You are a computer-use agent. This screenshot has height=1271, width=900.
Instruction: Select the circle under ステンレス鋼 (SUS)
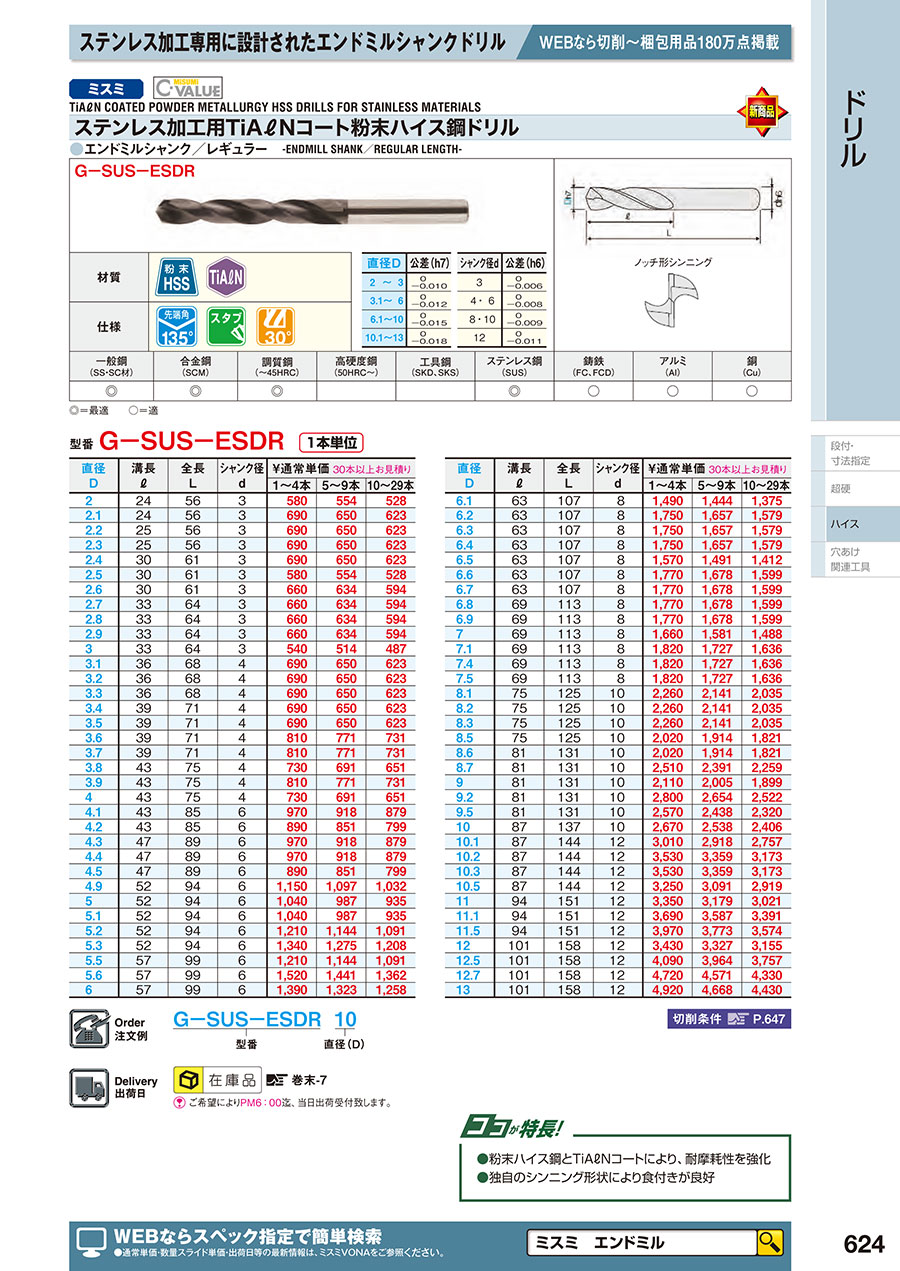[514, 391]
